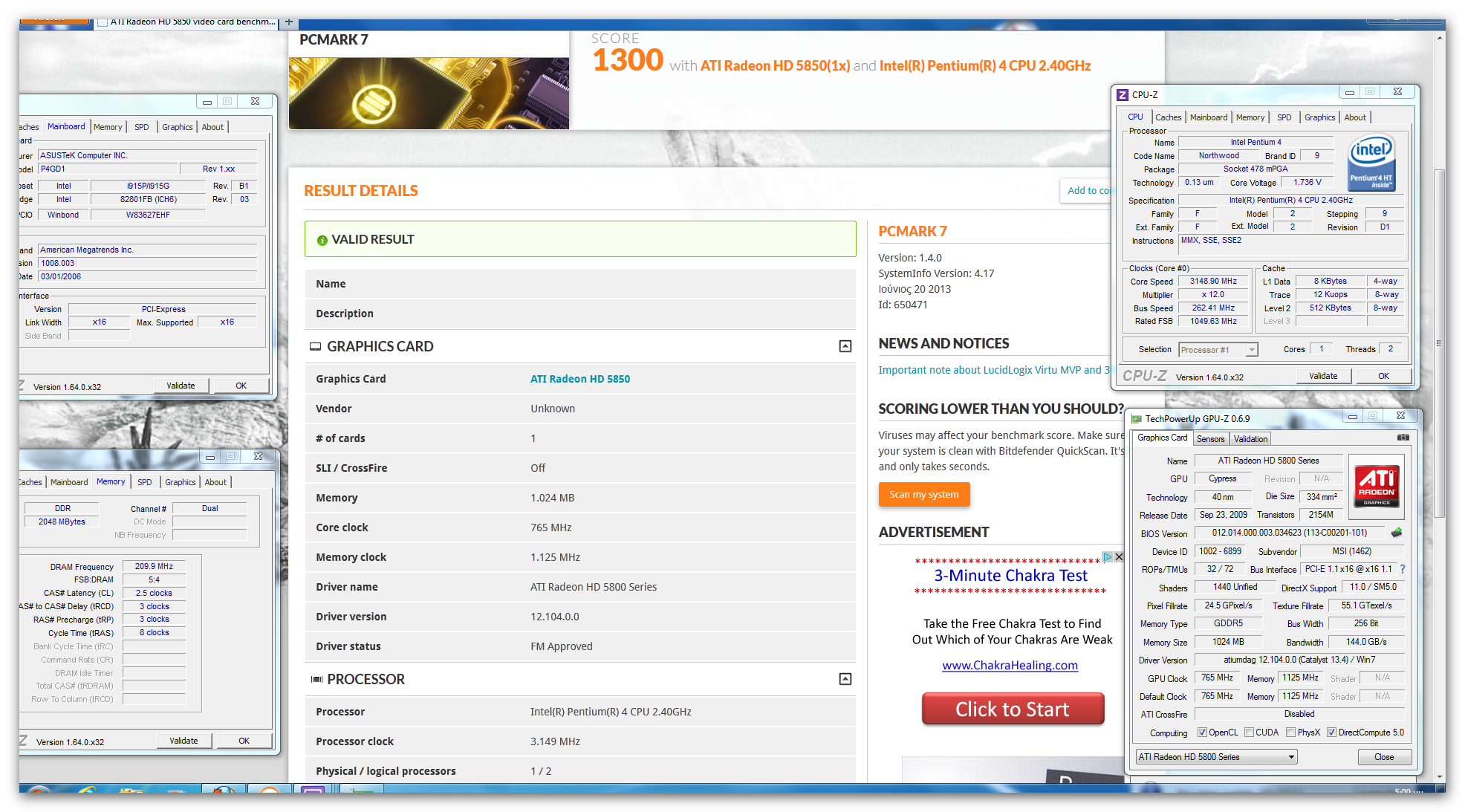Open the 3-Minute Chakra Test ad title

click(1010, 576)
